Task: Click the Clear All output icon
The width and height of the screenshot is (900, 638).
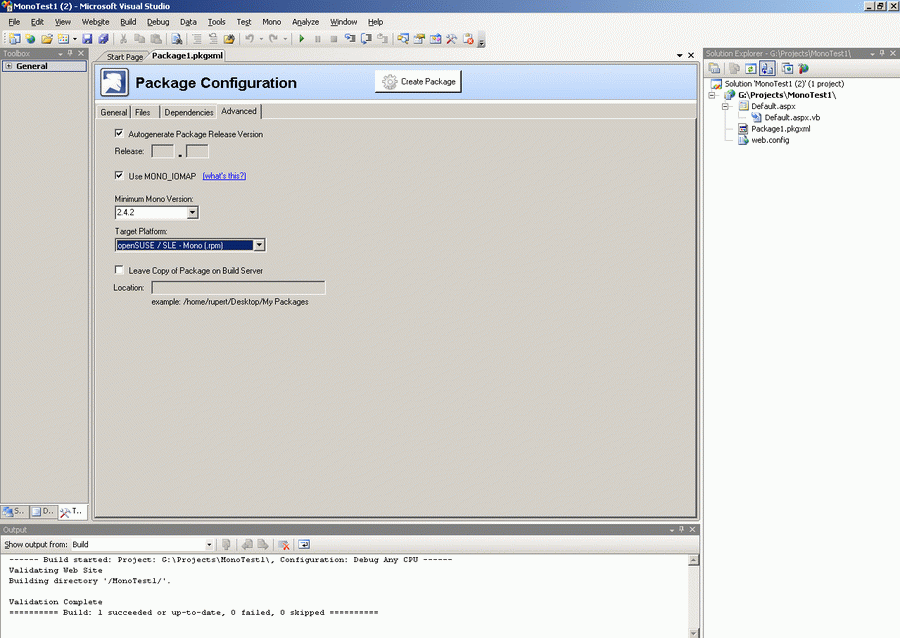Action: (x=284, y=544)
